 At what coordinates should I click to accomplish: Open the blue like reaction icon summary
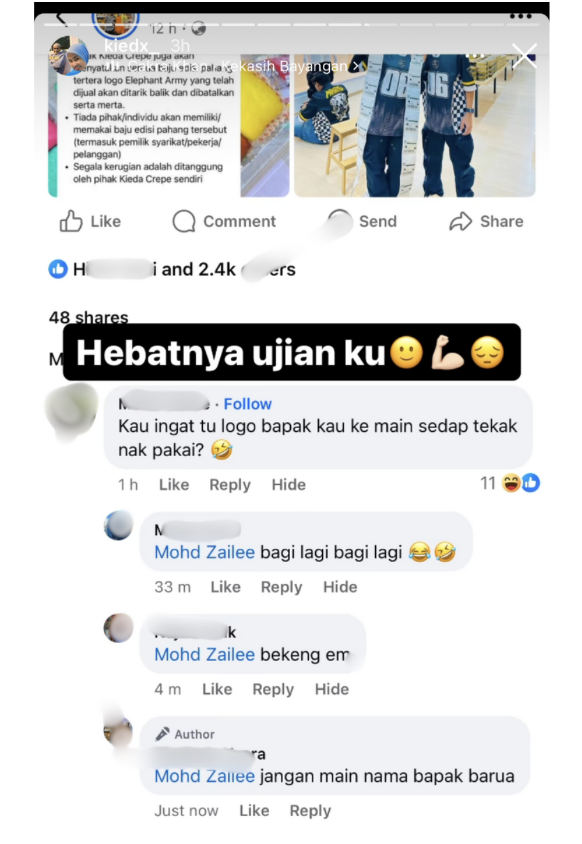click(58, 269)
